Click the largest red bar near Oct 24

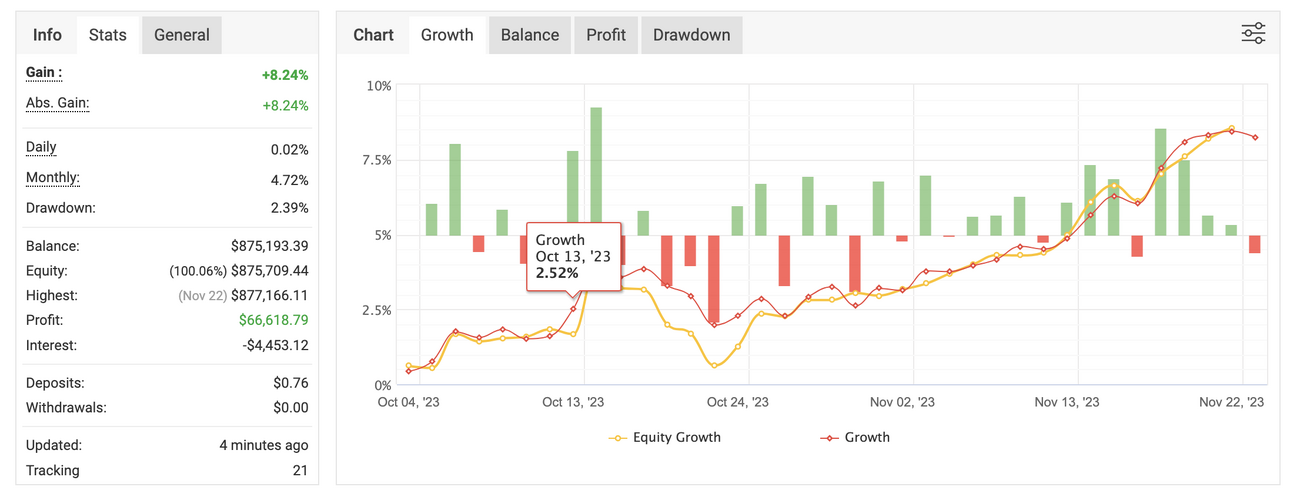click(x=713, y=280)
